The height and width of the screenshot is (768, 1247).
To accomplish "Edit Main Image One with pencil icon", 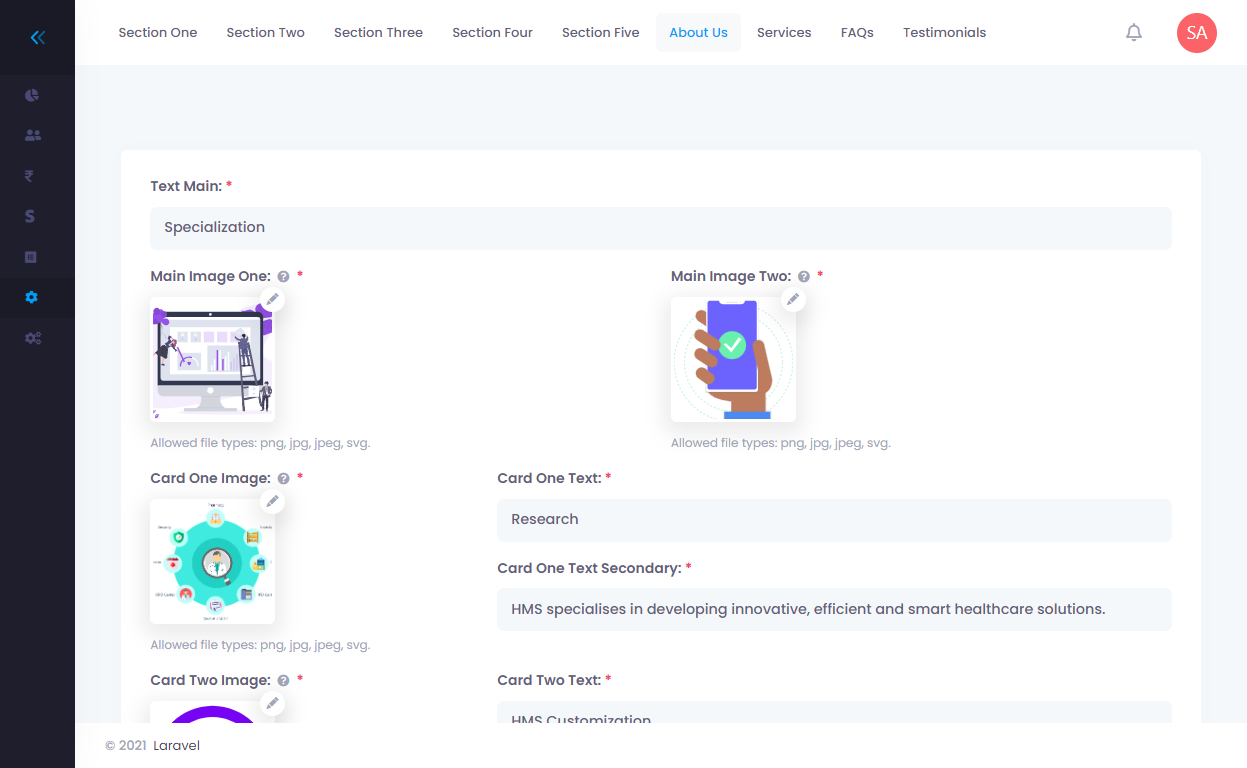I will (272, 299).
